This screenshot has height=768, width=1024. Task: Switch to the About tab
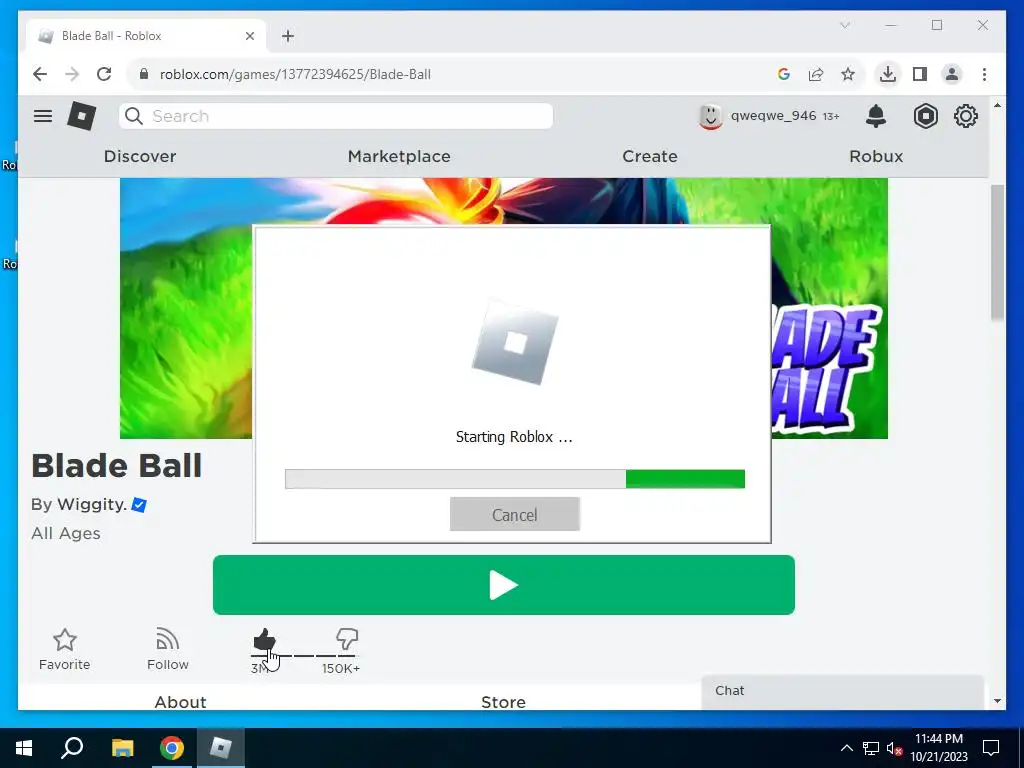coord(180,702)
